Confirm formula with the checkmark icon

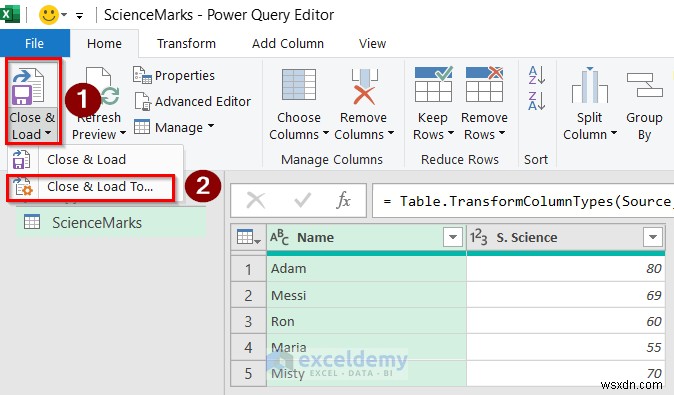[302, 200]
